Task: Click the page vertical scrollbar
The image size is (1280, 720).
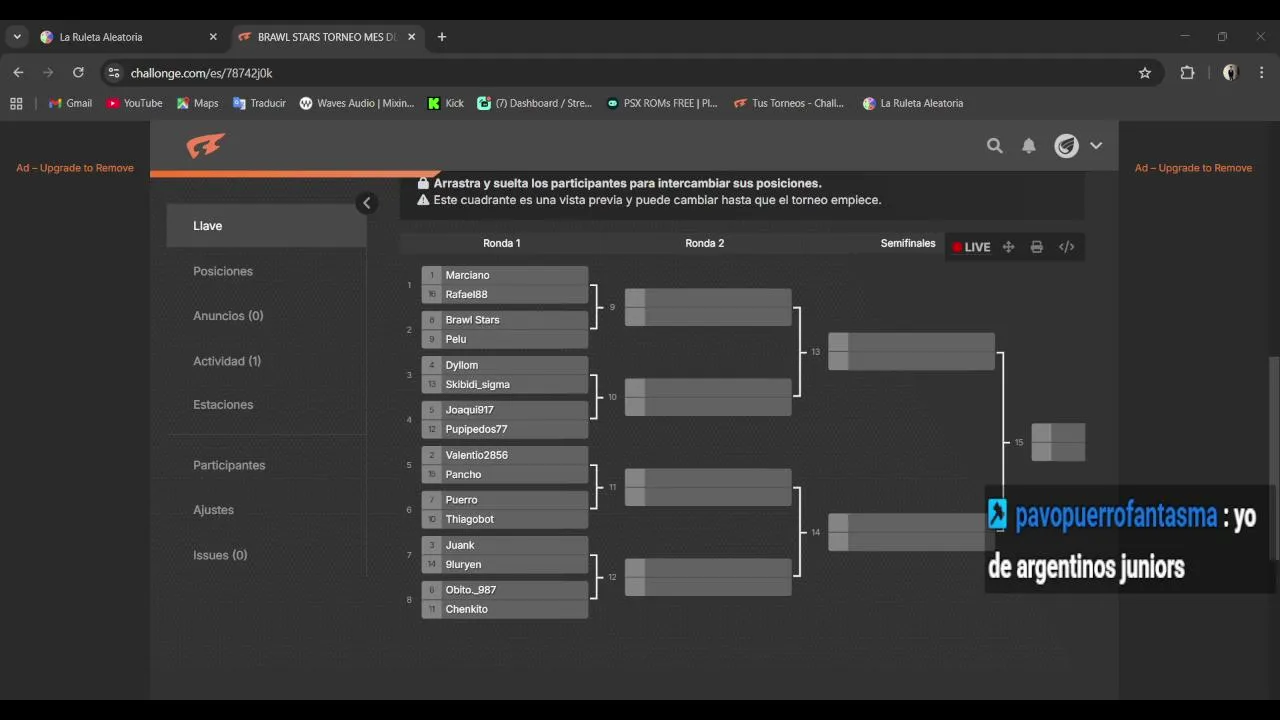Action: tap(1274, 460)
